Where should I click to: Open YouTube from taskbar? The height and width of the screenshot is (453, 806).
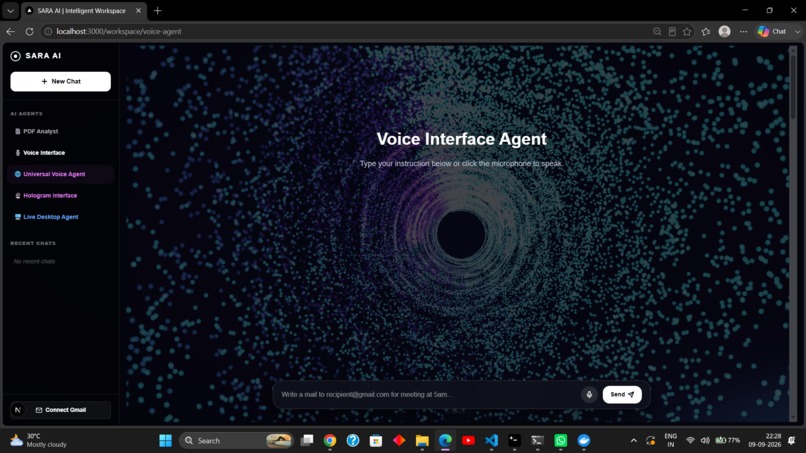(468, 441)
